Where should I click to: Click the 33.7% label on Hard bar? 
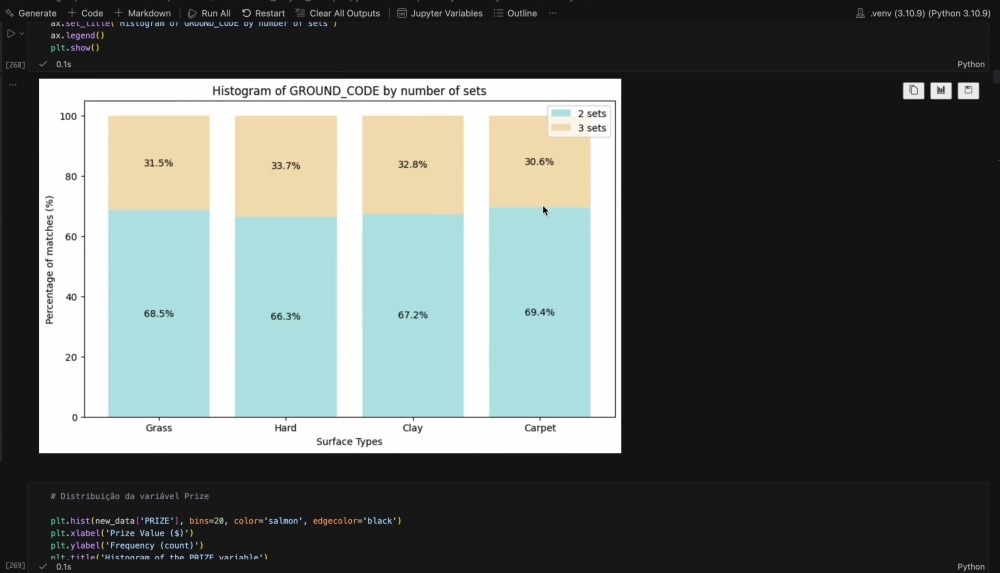pos(285,166)
